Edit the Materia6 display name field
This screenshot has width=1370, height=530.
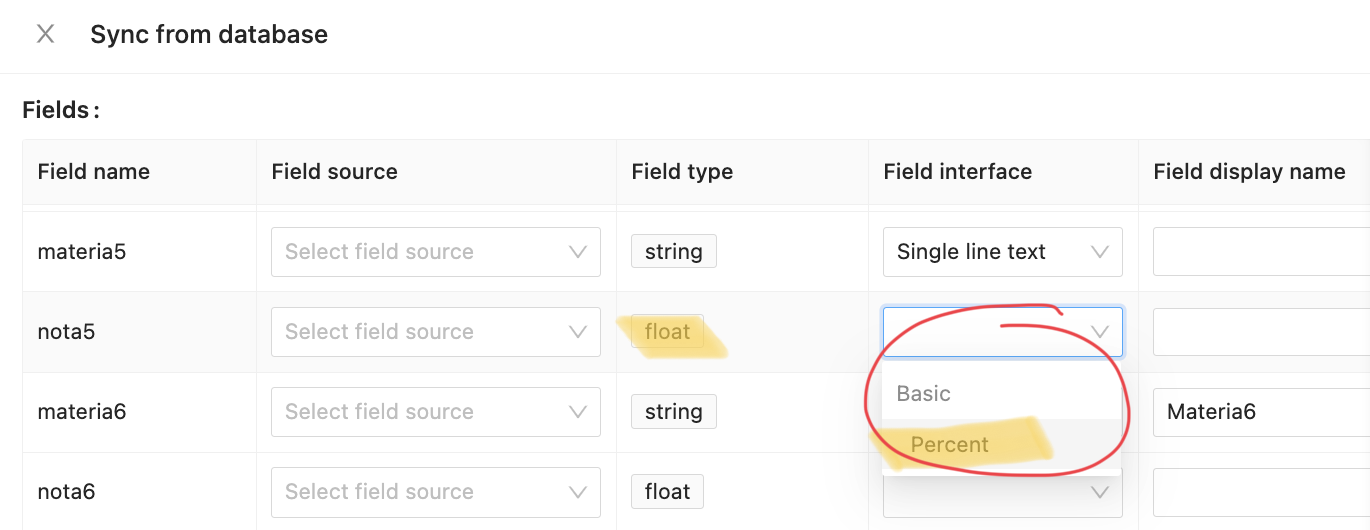click(1260, 412)
